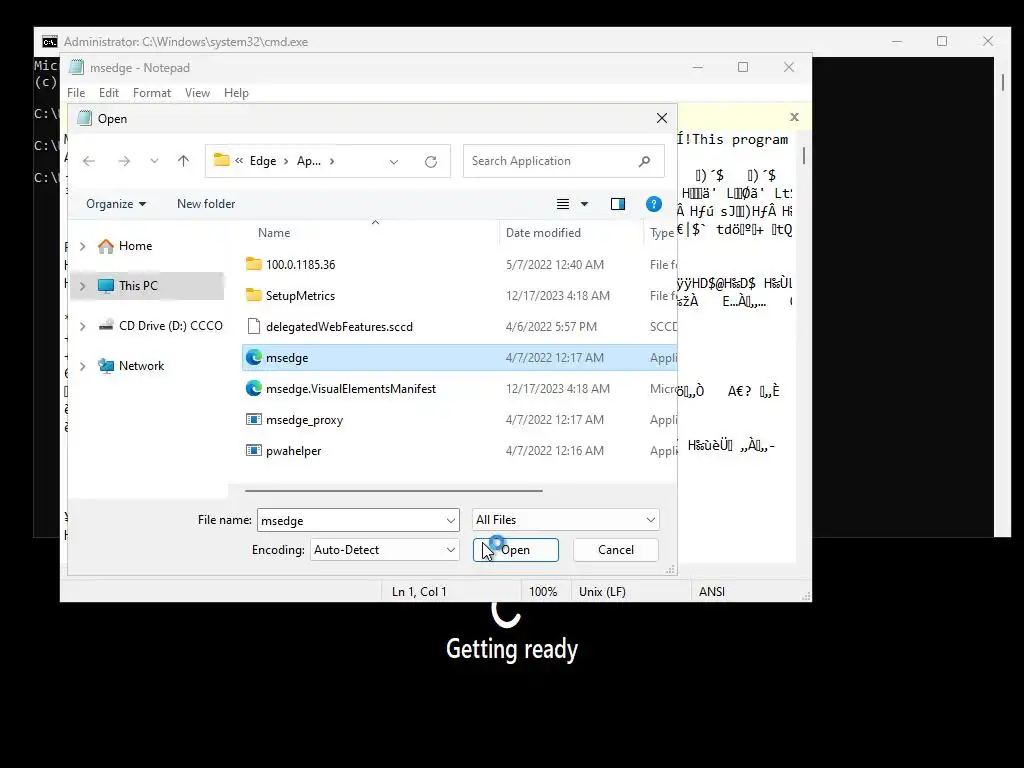Expand the CD Drive node

tap(82, 326)
